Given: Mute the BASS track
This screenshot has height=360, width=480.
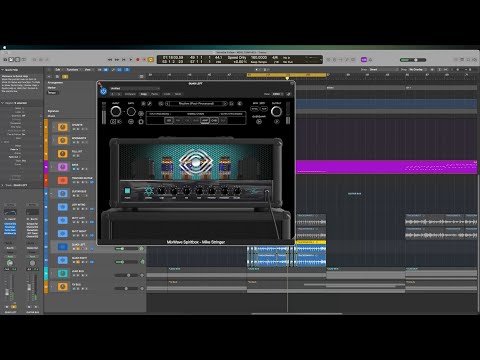Looking at the screenshot, I should [74, 169].
